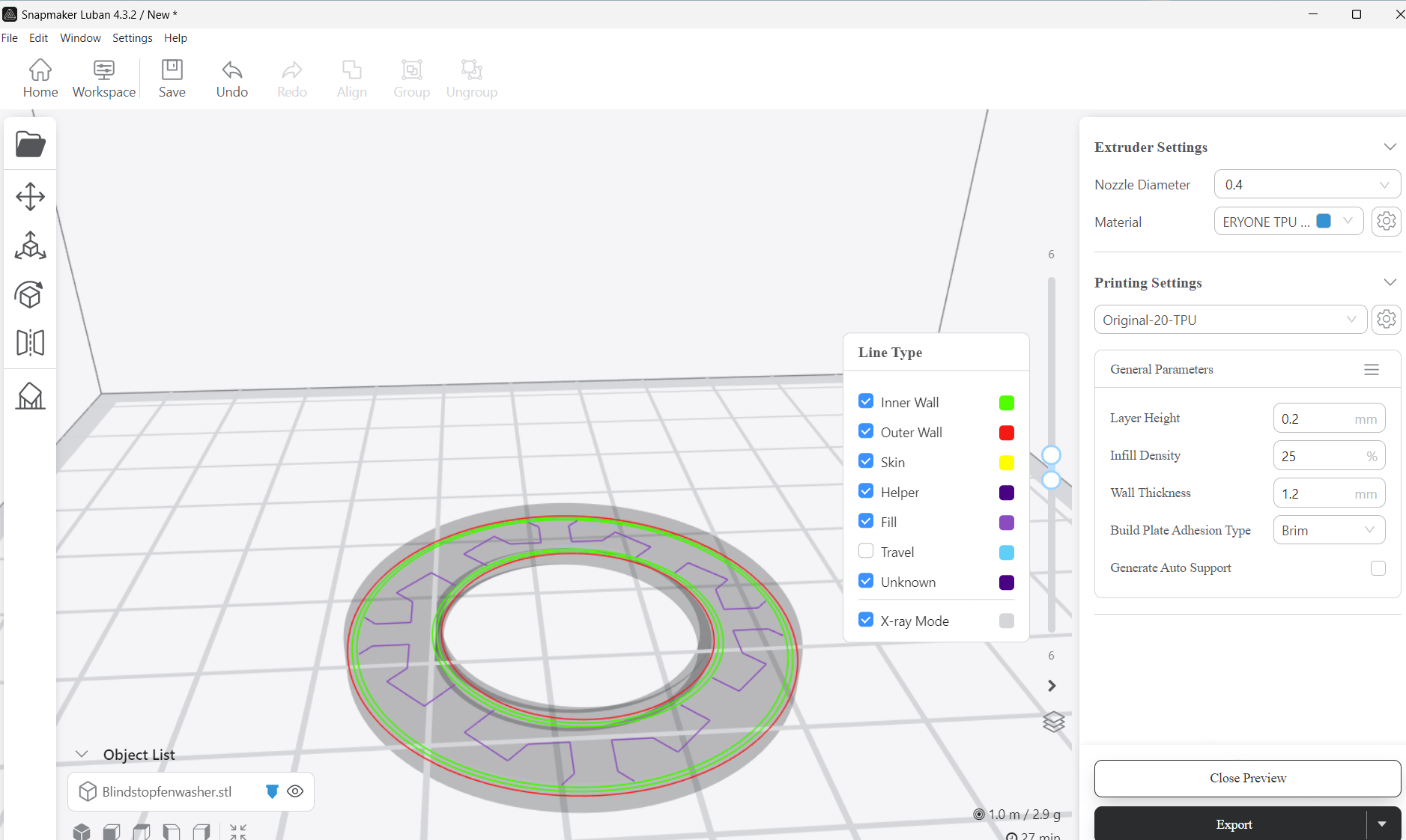The width and height of the screenshot is (1406, 840).
Task: Click the Infill Density input field
Action: coord(1329,456)
